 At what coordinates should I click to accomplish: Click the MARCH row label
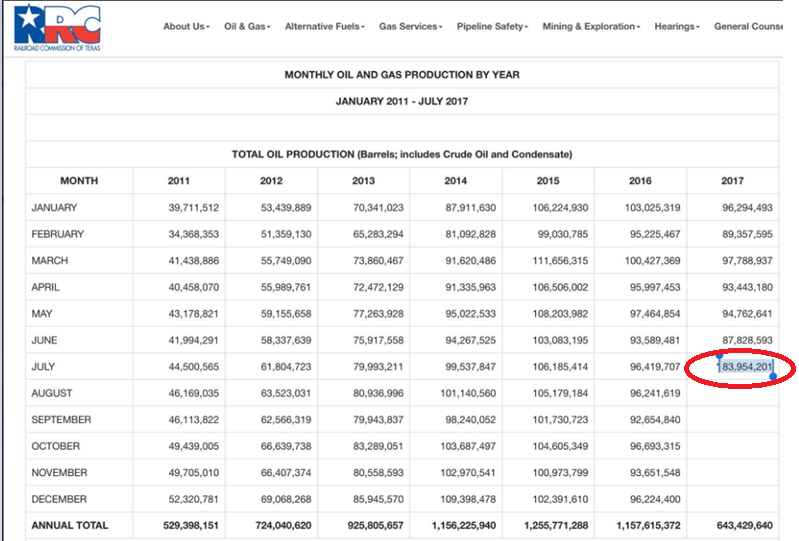pos(49,261)
